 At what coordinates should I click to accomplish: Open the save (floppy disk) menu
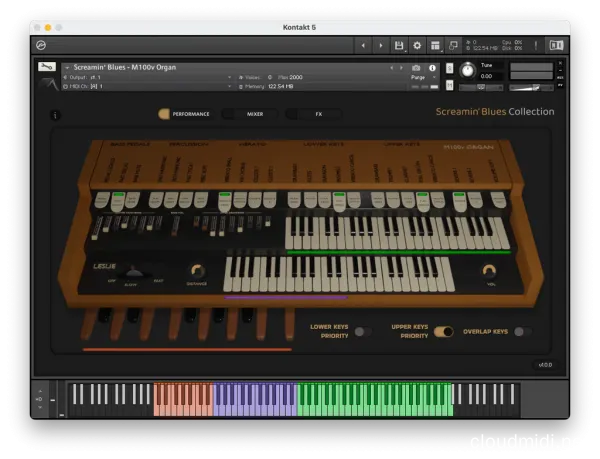[x=399, y=46]
